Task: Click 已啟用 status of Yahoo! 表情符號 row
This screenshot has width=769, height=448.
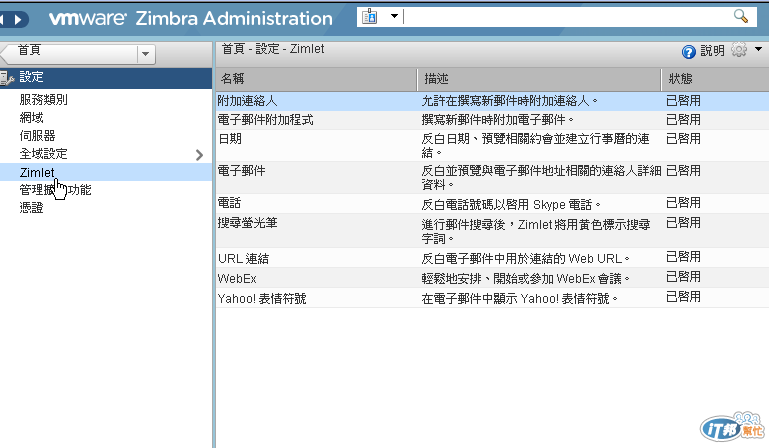Action: click(683, 296)
